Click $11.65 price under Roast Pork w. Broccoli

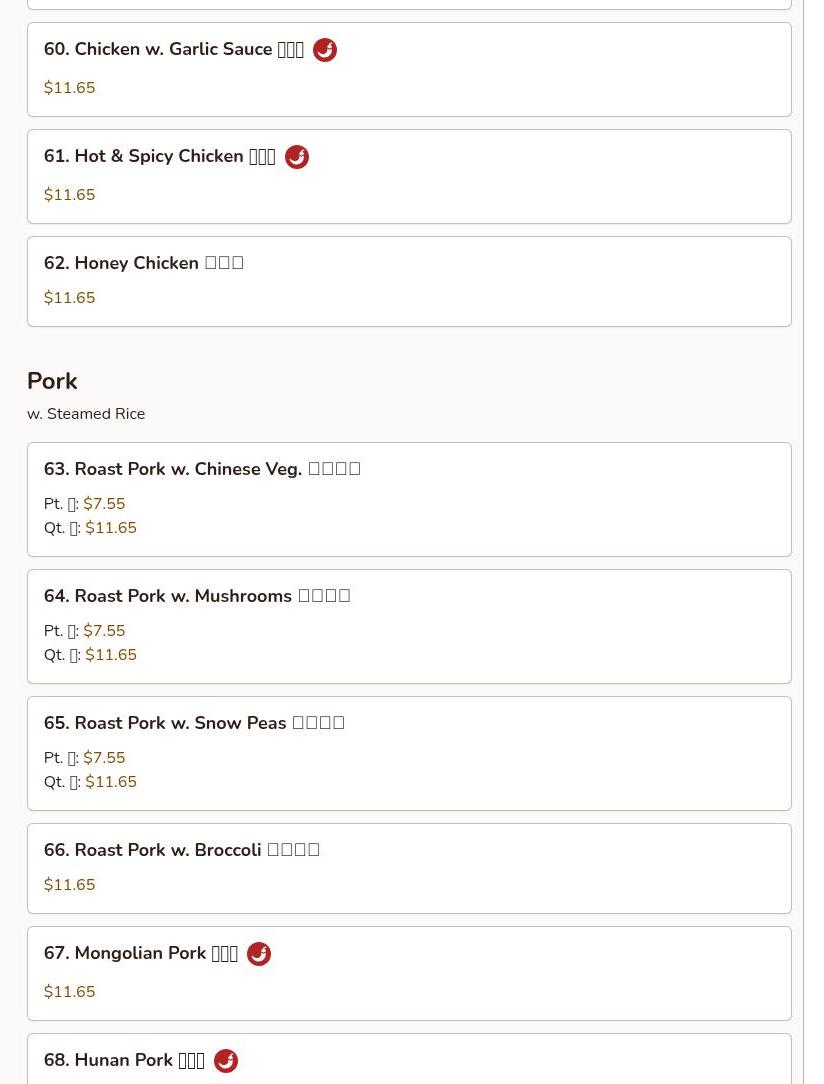[x=69, y=885]
